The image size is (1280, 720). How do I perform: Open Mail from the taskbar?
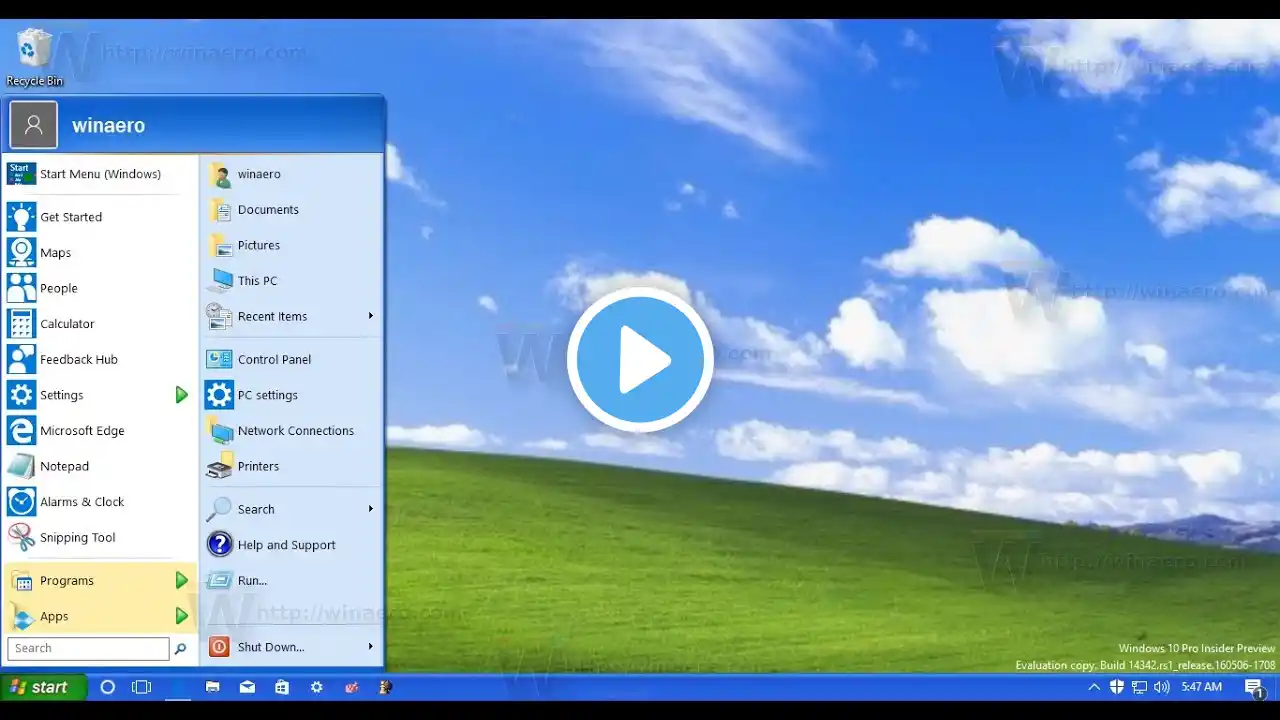[x=247, y=687]
